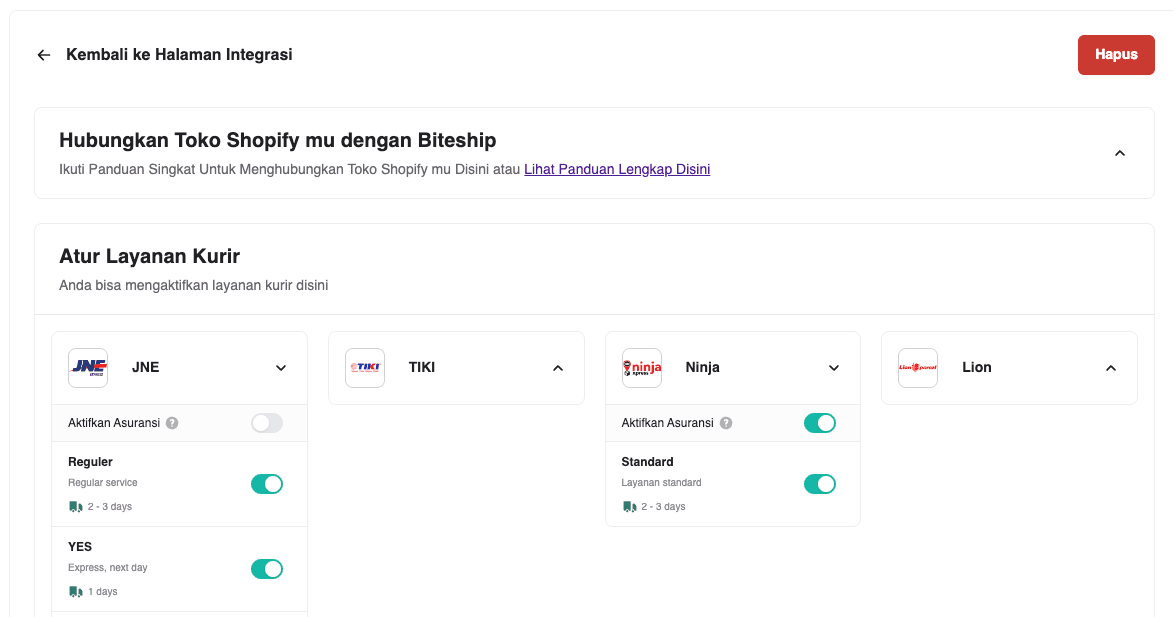This screenshot has height=617, width=1173.
Task: Click the red Hapus button
Action: click(1116, 55)
